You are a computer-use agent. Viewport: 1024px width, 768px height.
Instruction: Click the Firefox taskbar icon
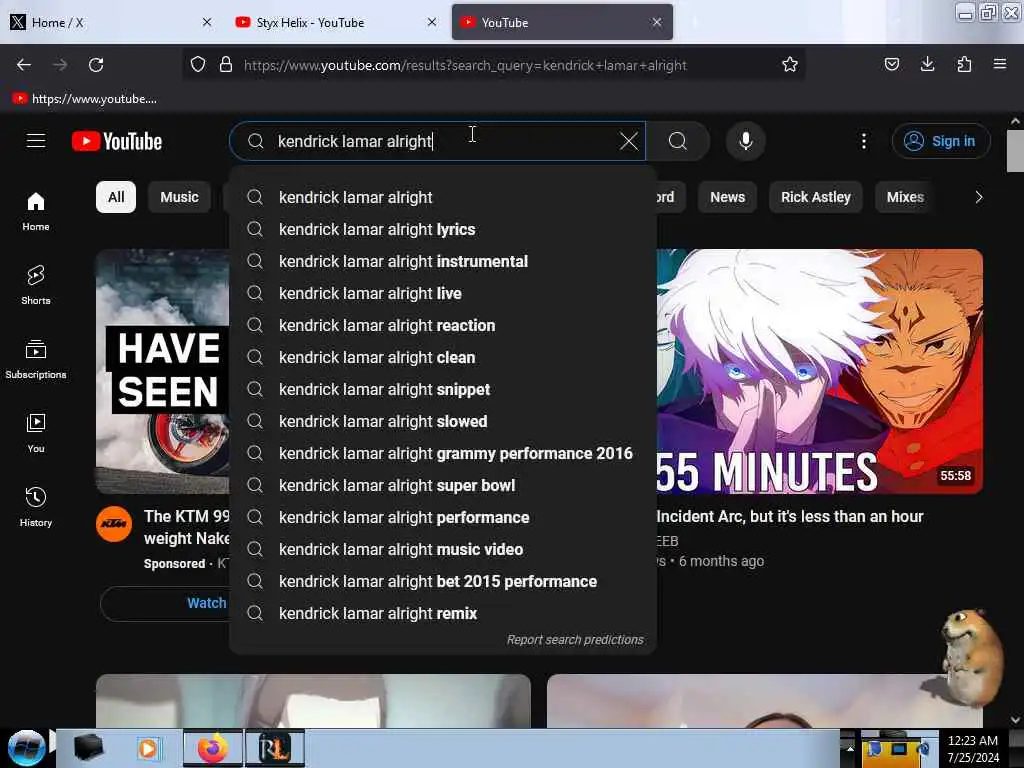pos(213,748)
